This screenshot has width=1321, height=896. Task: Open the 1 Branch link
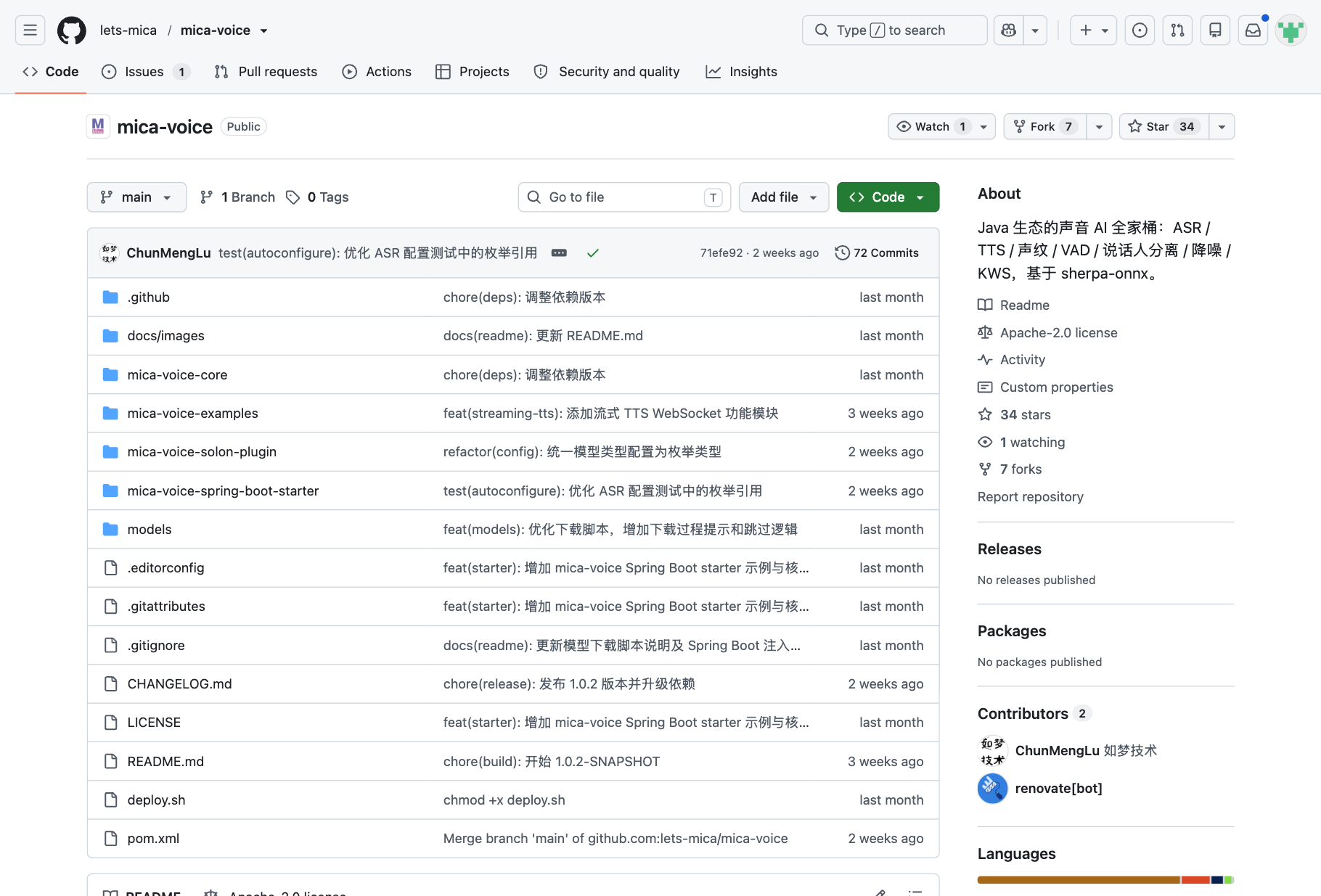click(x=238, y=197)
